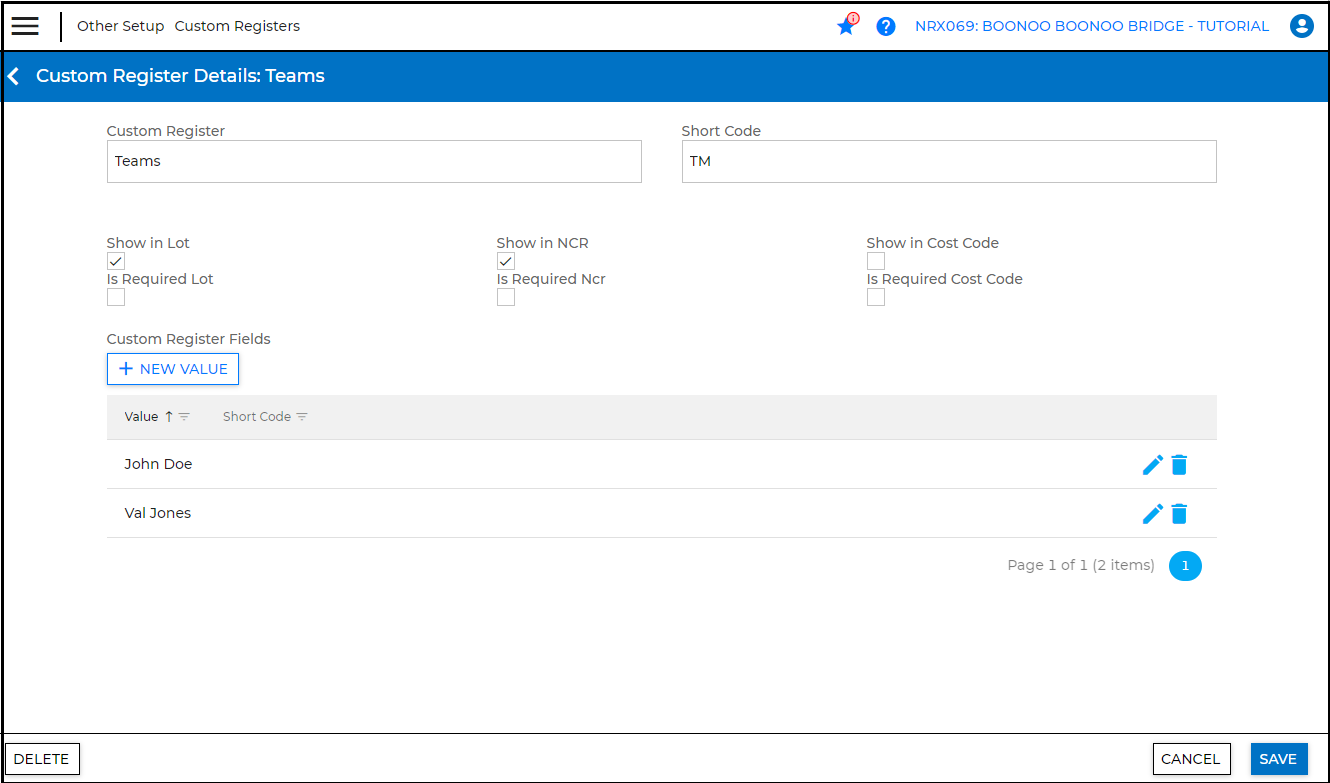Screen dimensions: 1330x783
Task: Click the favorites star icon
Action: [846, 26]
